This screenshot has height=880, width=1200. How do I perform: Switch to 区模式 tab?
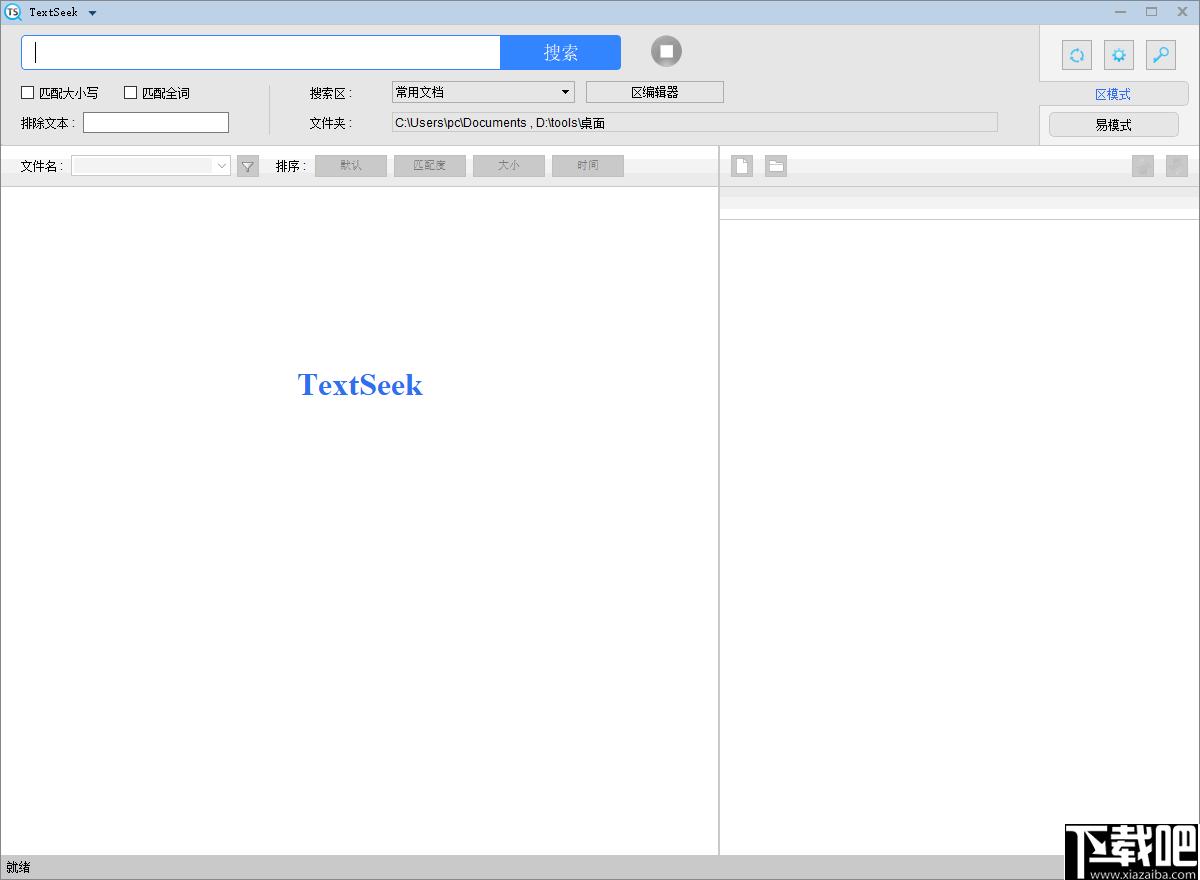click(x=1113, y=94)
